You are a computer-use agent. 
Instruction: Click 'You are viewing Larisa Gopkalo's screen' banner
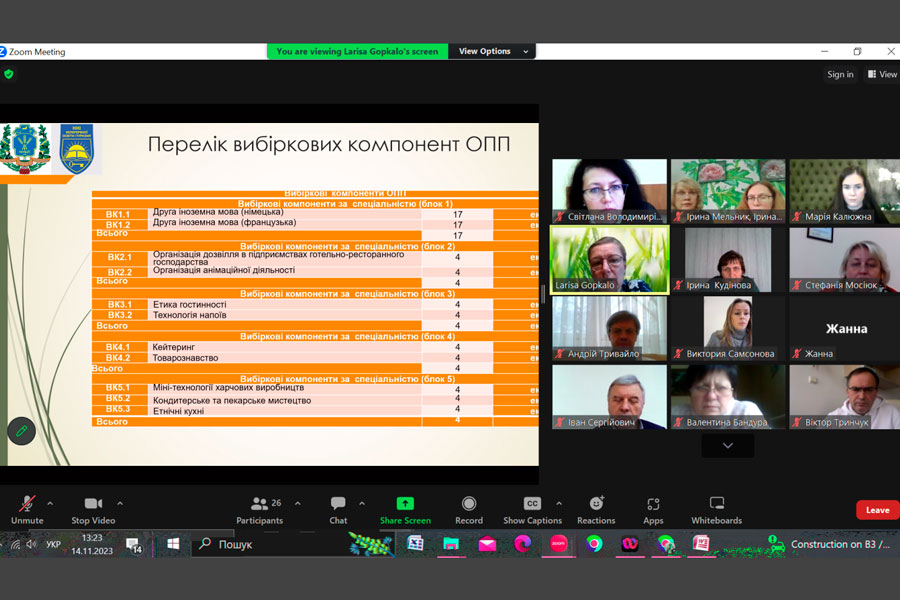357,51
